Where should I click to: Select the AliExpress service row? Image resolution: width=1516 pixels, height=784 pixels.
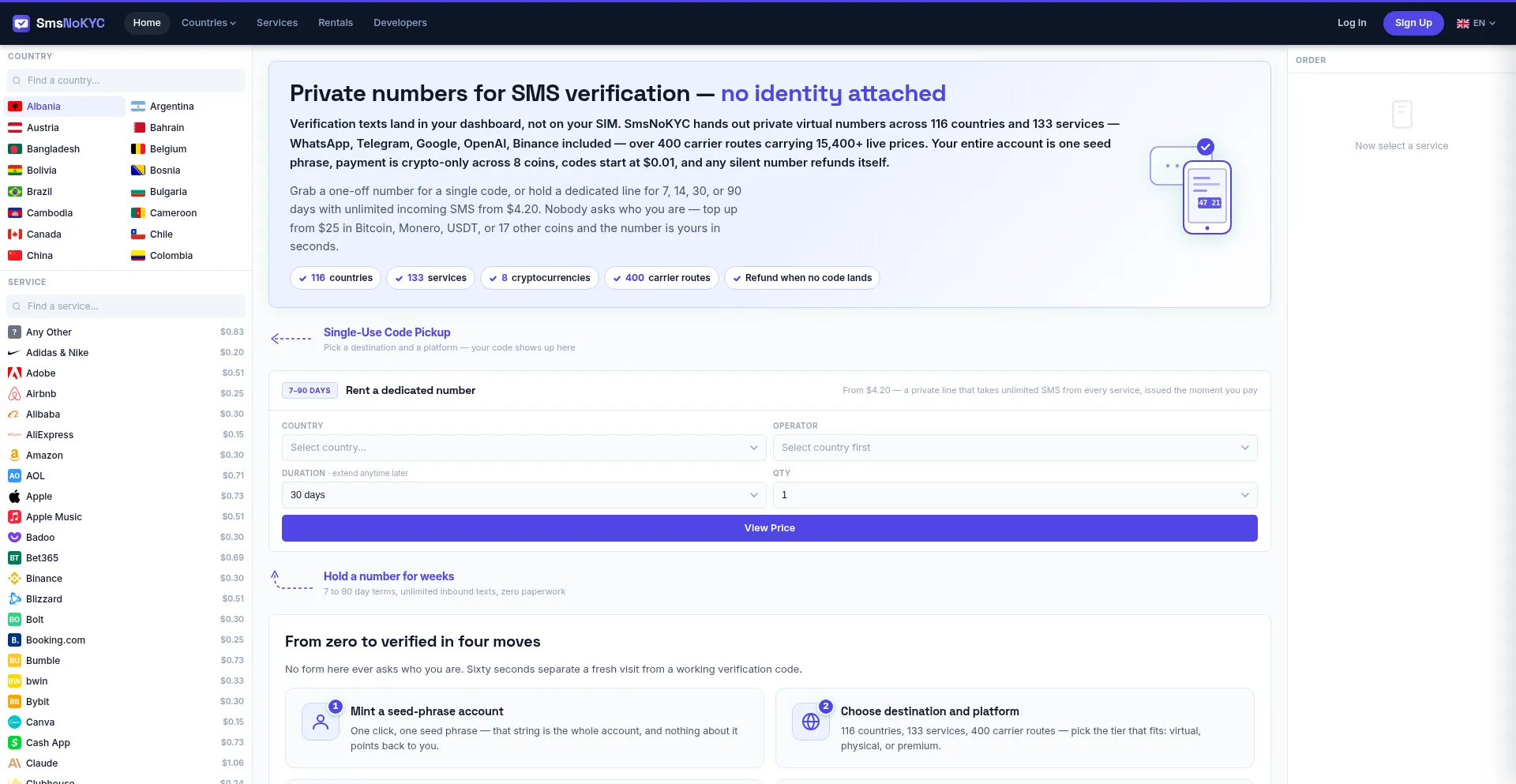coord(126,435)
